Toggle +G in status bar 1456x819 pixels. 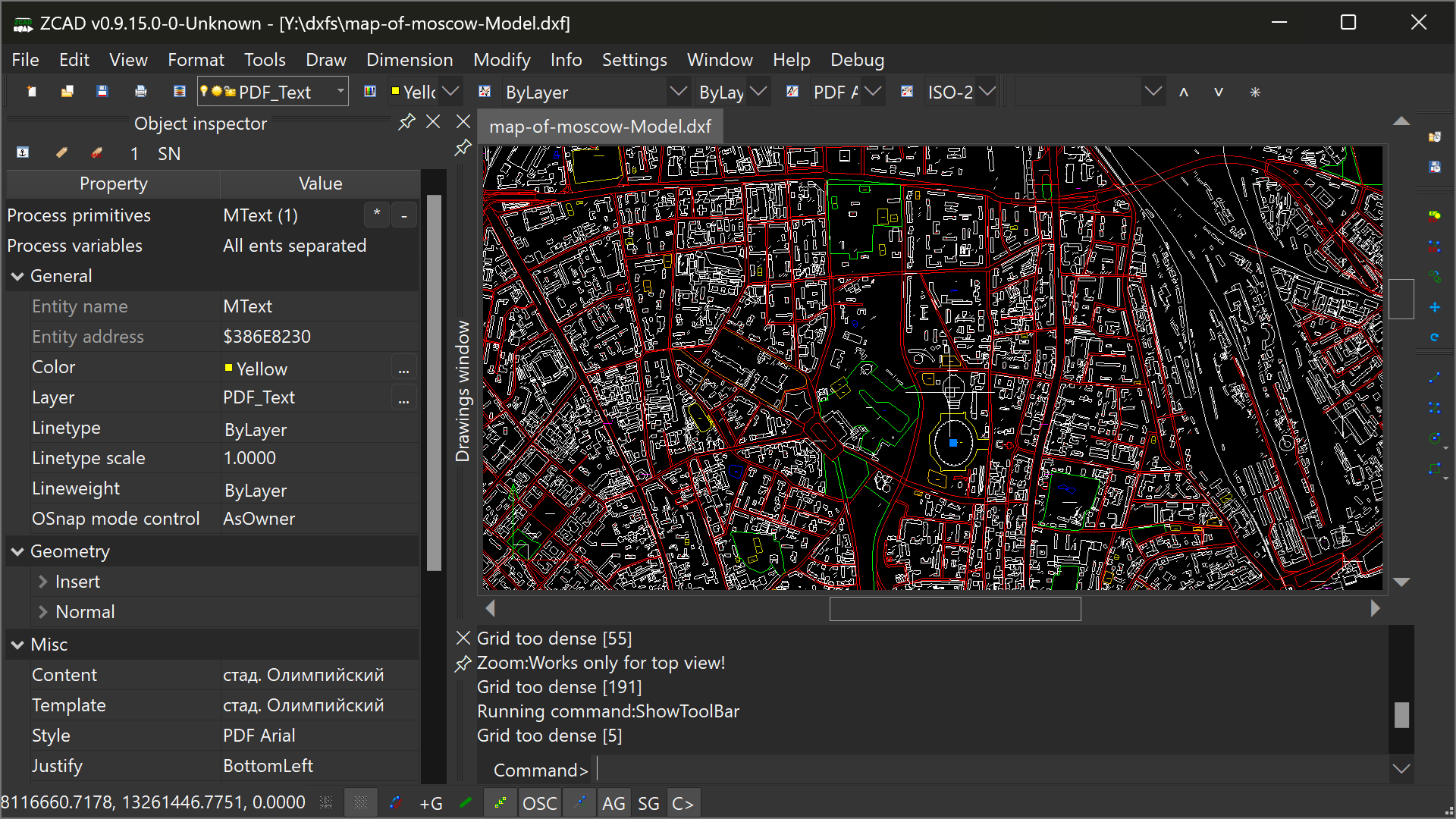(431, 803)
